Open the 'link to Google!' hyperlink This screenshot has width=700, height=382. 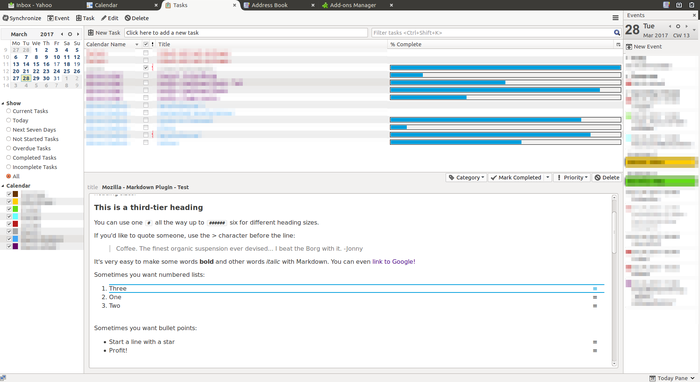coord(394,262)
